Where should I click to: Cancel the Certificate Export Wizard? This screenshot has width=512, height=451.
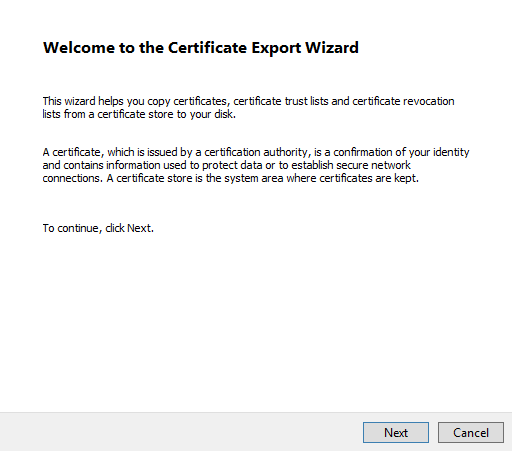point(471,433)
